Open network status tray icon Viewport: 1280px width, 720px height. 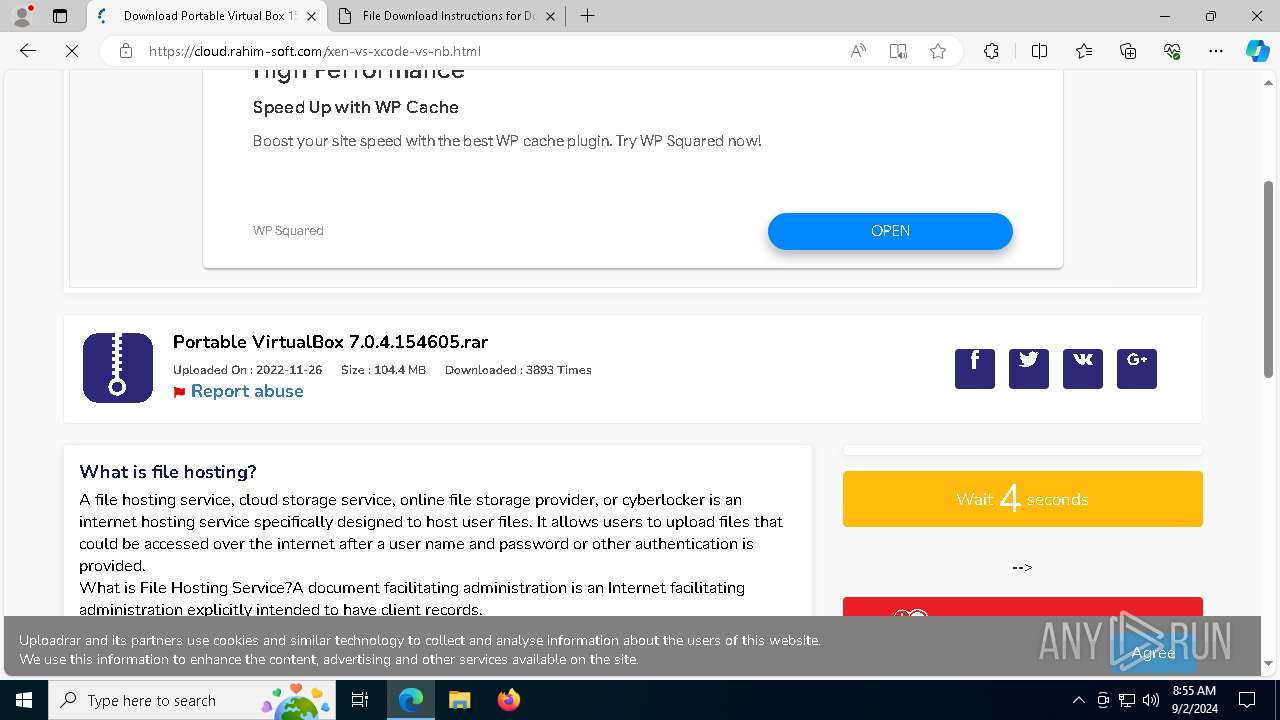point(1127,700)
